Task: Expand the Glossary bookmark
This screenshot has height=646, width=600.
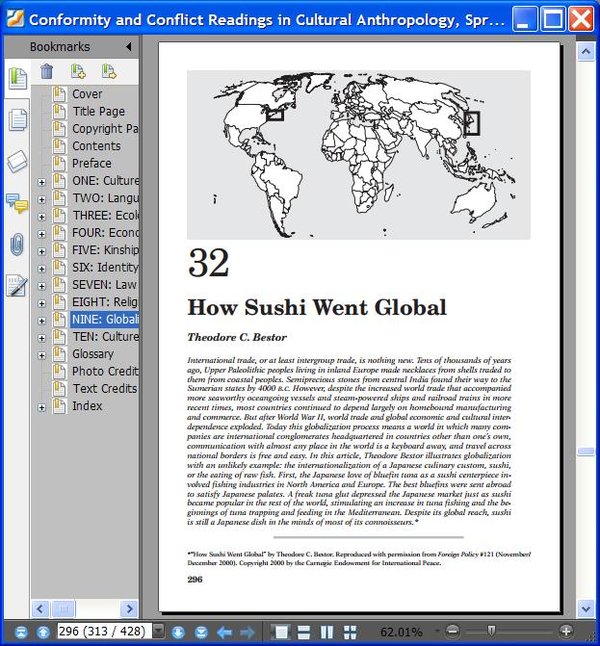Action: tap(42, 355)
